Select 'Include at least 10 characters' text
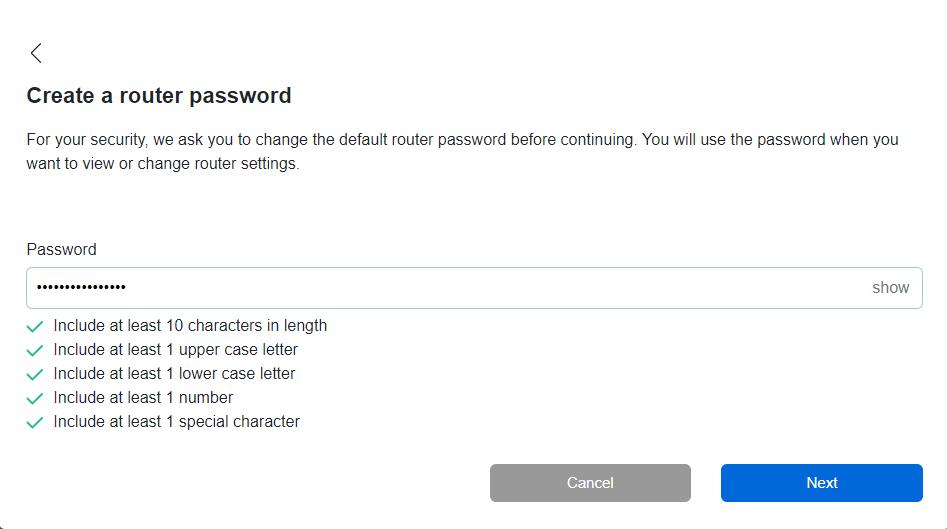Screen dimensions: 947x529 pos(190,326)
